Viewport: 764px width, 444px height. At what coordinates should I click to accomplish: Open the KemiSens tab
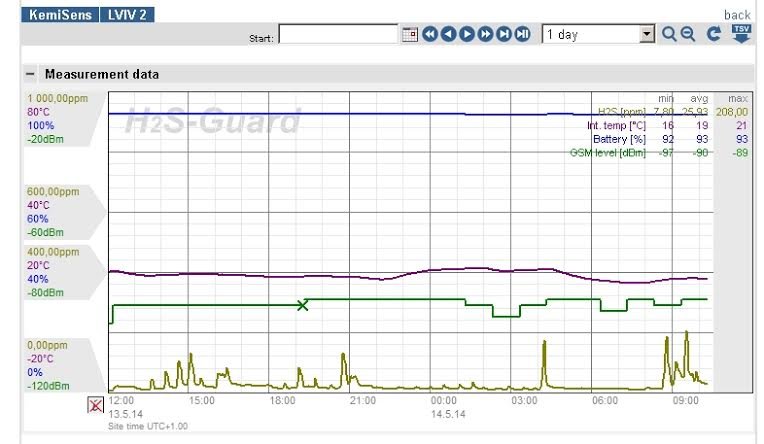point(60,15)
